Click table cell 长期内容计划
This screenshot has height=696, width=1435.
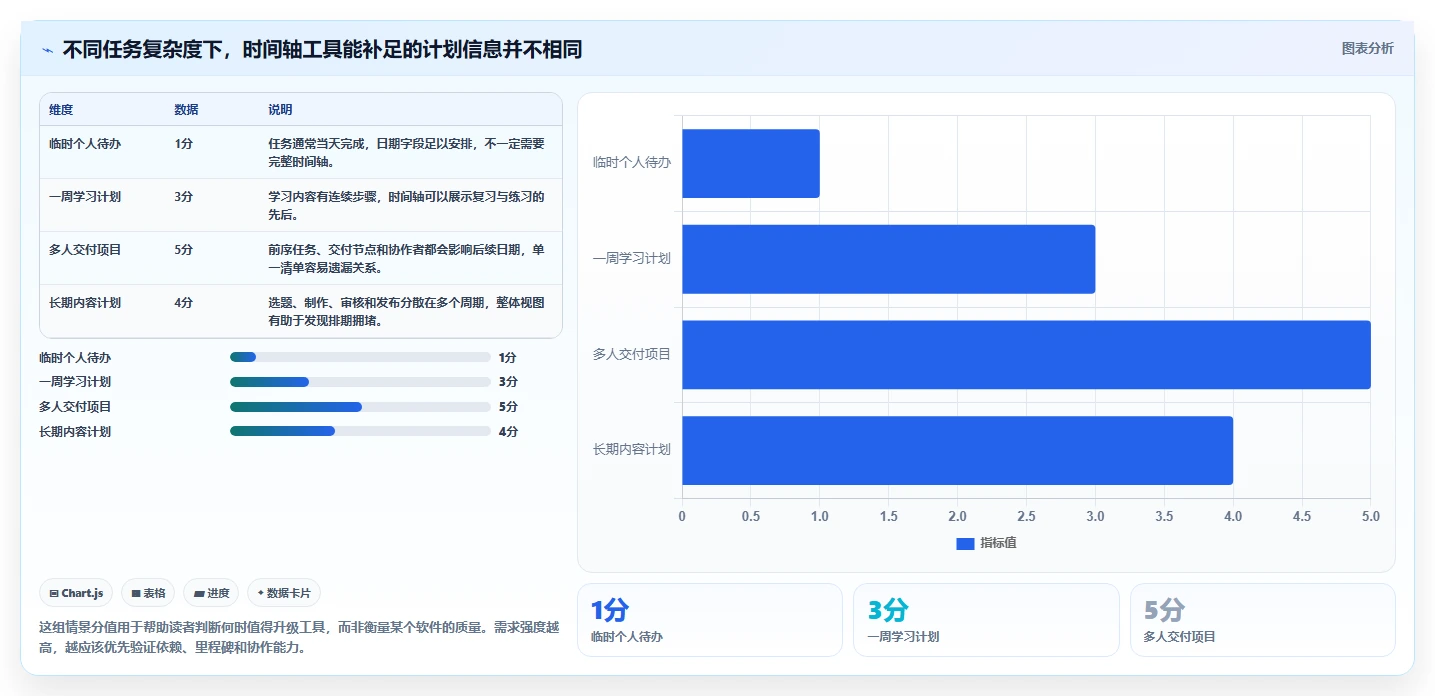pyautogui.click(x=85, y=303)
